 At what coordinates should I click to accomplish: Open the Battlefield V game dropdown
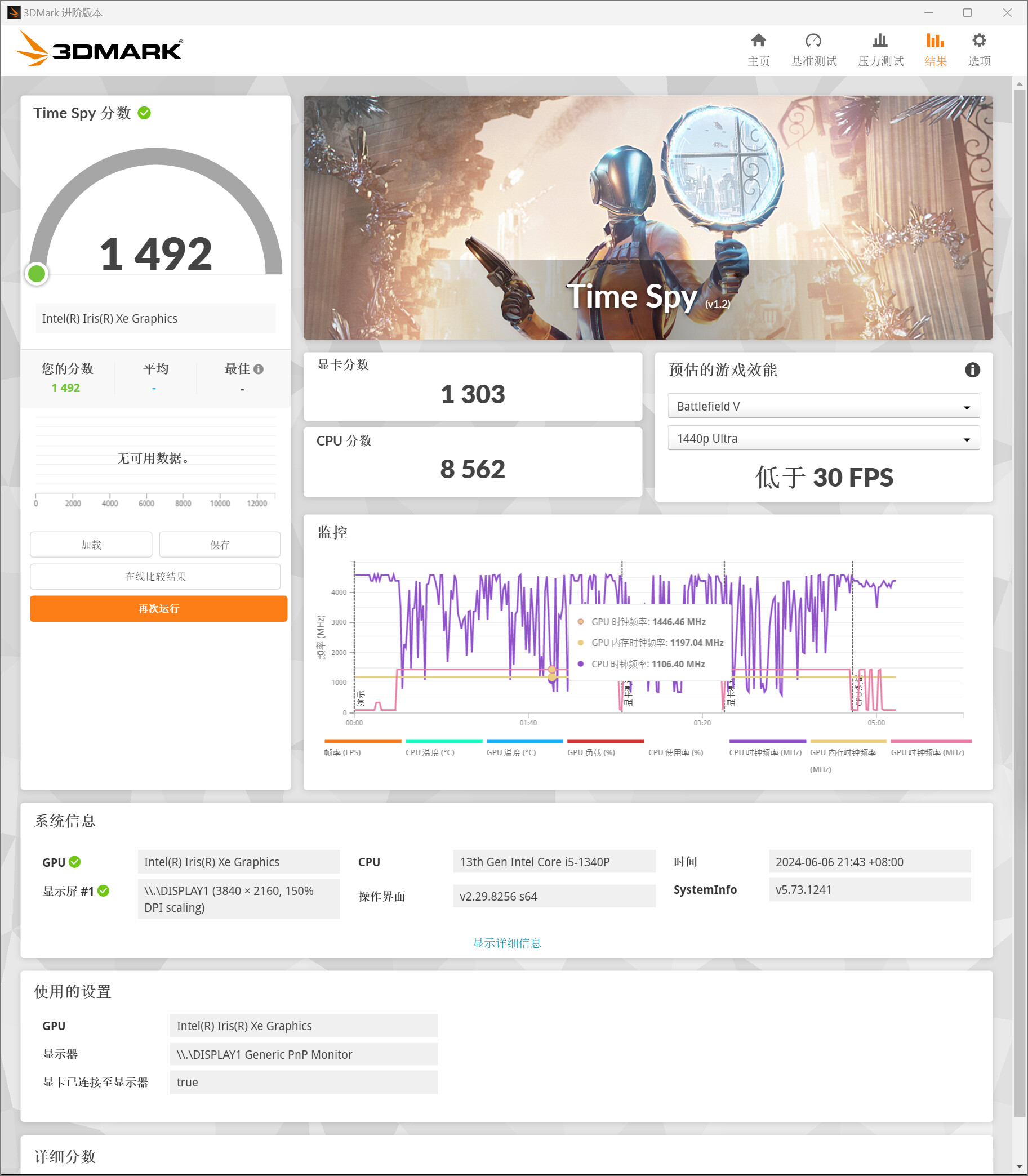coord(823,406)
